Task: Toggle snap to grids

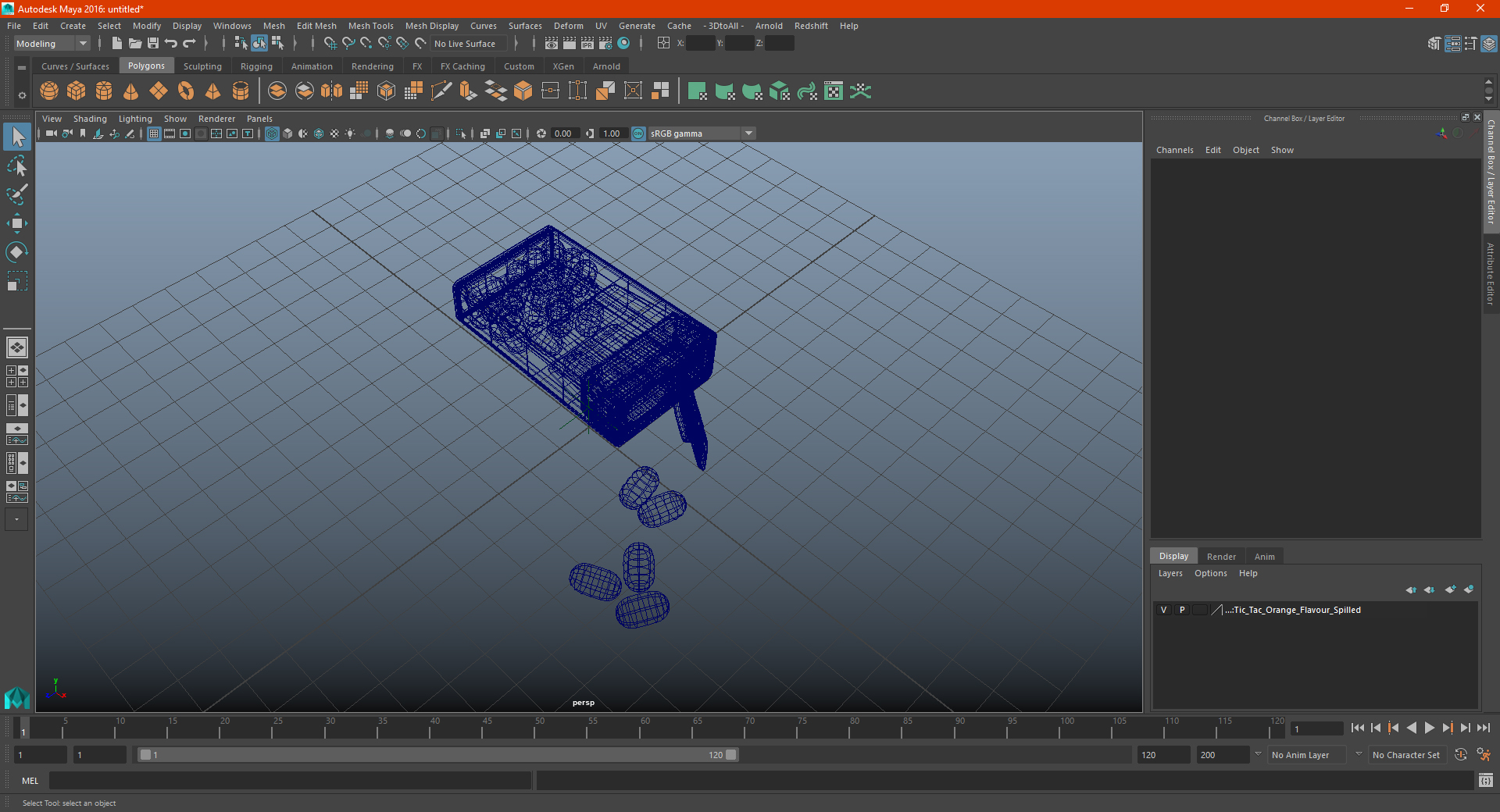Action: coord(330,44)
